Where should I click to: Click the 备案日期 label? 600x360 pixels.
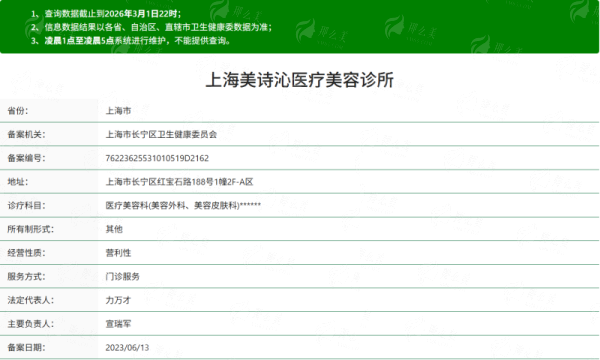(x=26, y=348)
